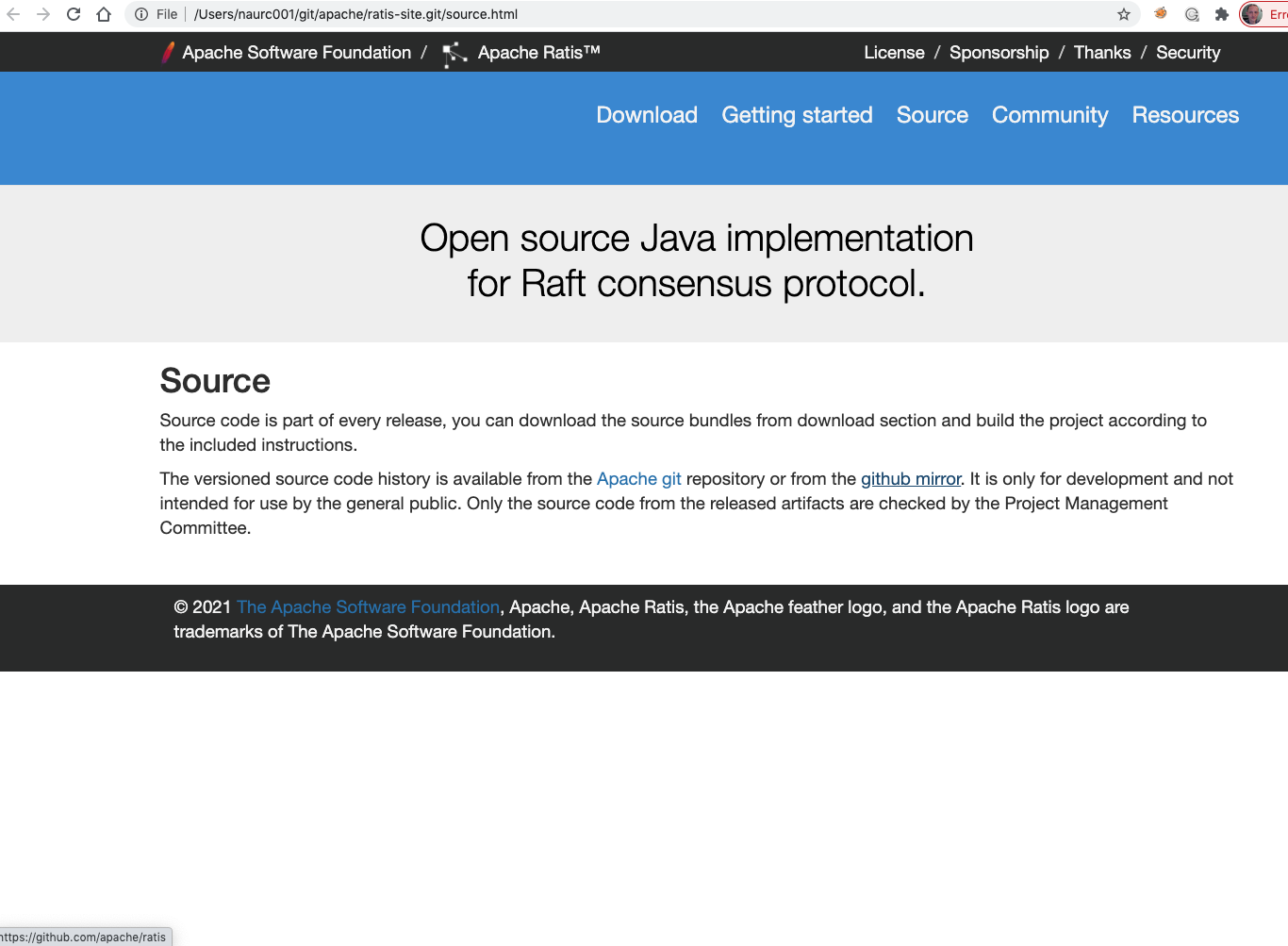Reload the page with the refresh icon
Image resolution: width=1288 pixels, height=946 pixels.
click(74, 14)
